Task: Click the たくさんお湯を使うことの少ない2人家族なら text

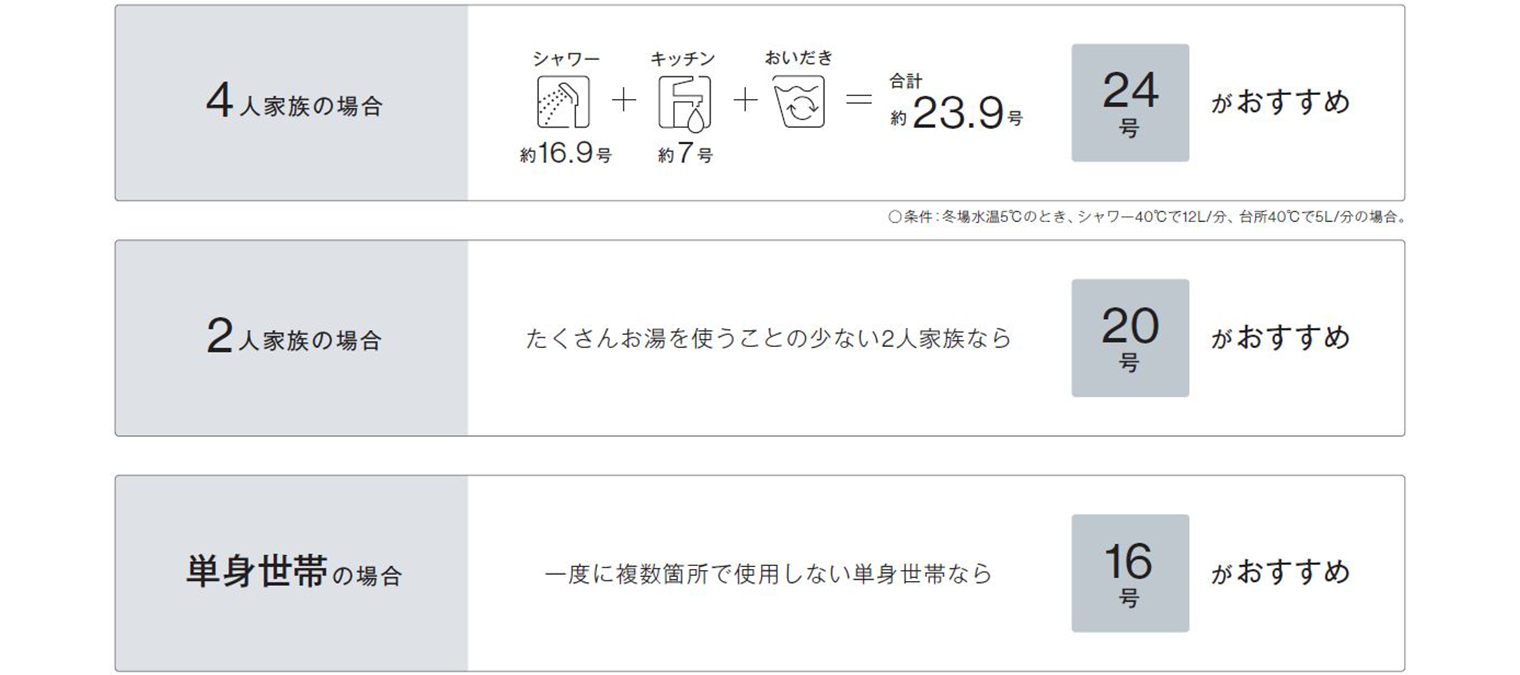Action: click(768, 339)
